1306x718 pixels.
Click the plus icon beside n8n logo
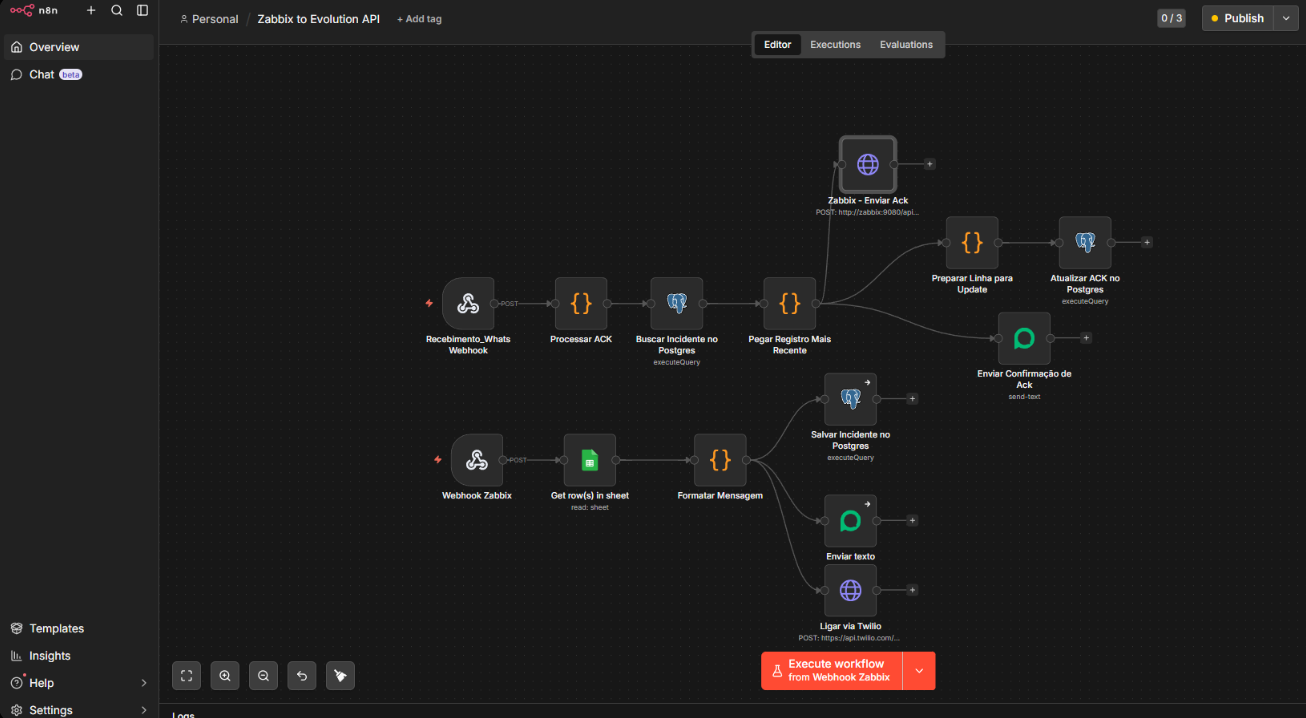point(91,10)
